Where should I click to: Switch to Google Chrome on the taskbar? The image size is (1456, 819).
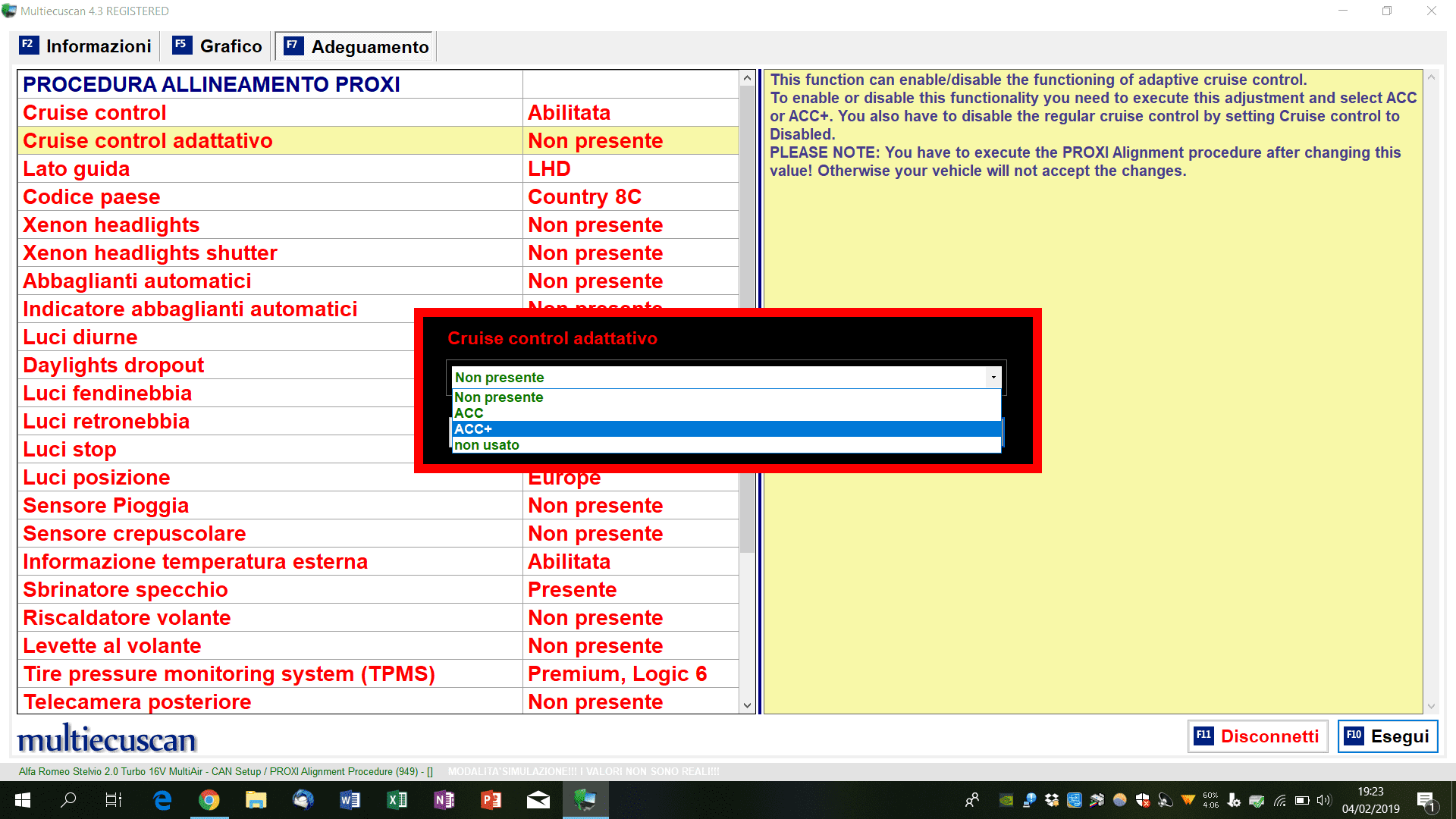pyautogui.click(x=209, y=800)
